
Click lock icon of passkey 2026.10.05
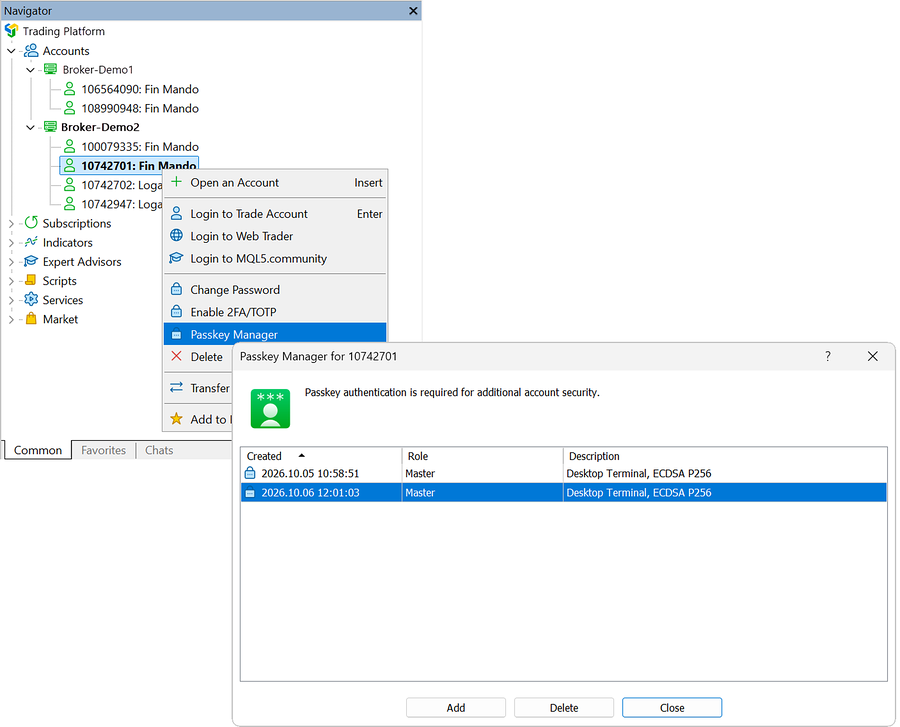point(250,473)
